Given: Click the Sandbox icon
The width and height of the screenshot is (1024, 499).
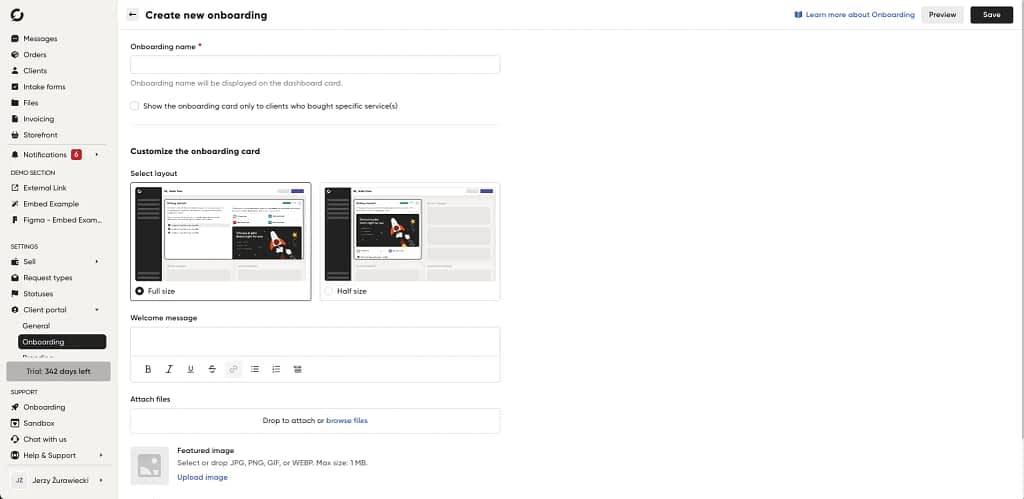Looking at the screenshot, I should (15, 423).
